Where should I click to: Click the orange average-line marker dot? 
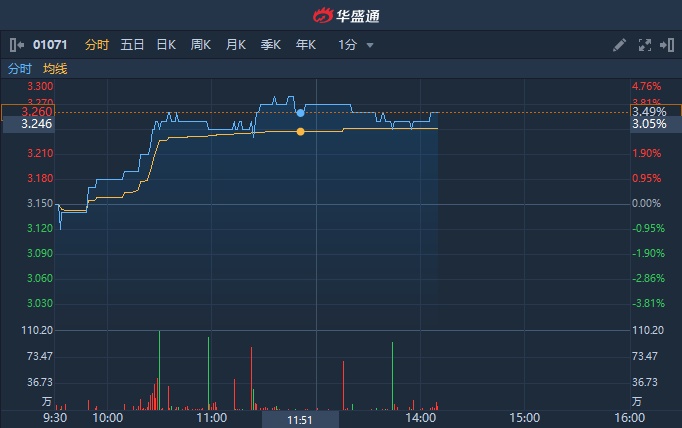[x=300, y=132]
